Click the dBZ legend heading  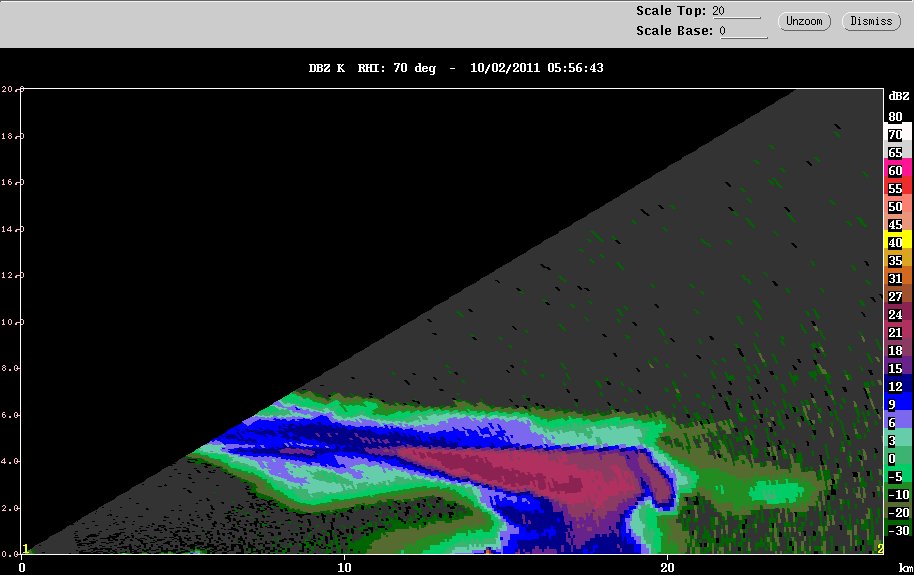click(898, 96)
